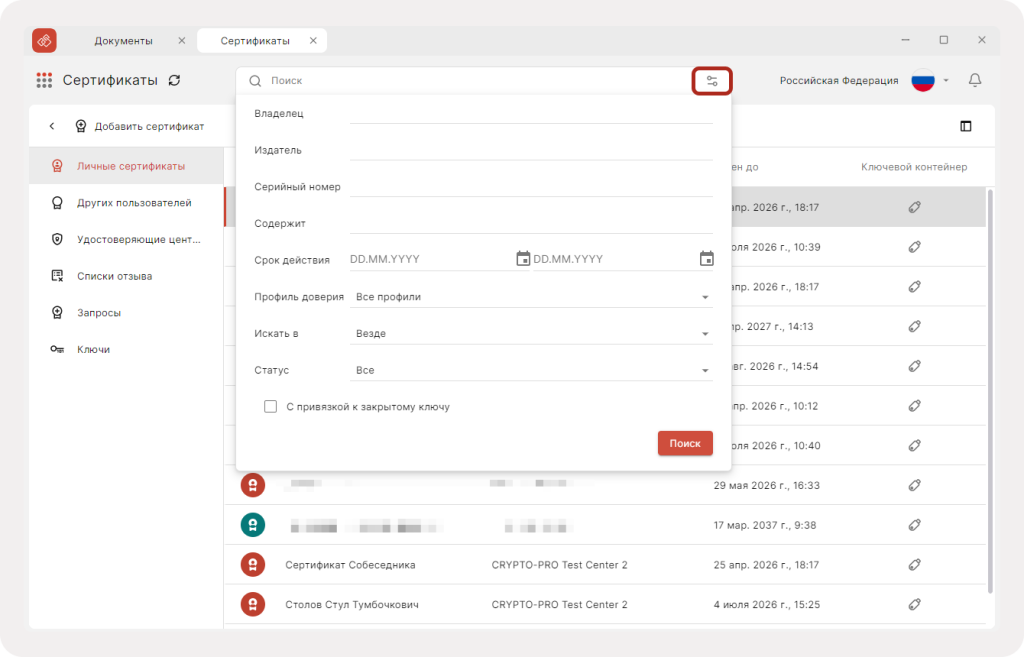
Task: Click the certificate list vertical scrollbar
Action: point(990,391)
